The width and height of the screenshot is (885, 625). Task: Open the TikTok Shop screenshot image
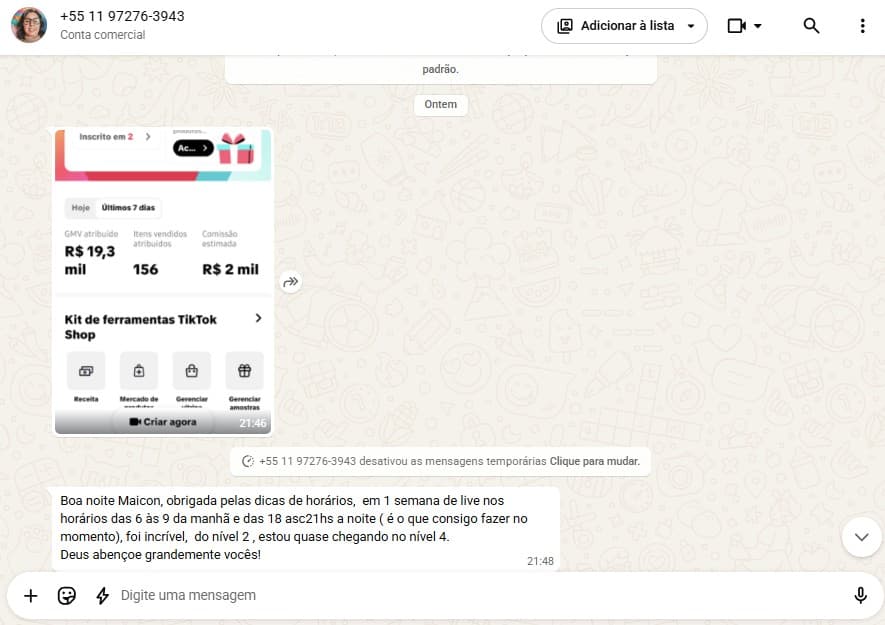[163, 281]
